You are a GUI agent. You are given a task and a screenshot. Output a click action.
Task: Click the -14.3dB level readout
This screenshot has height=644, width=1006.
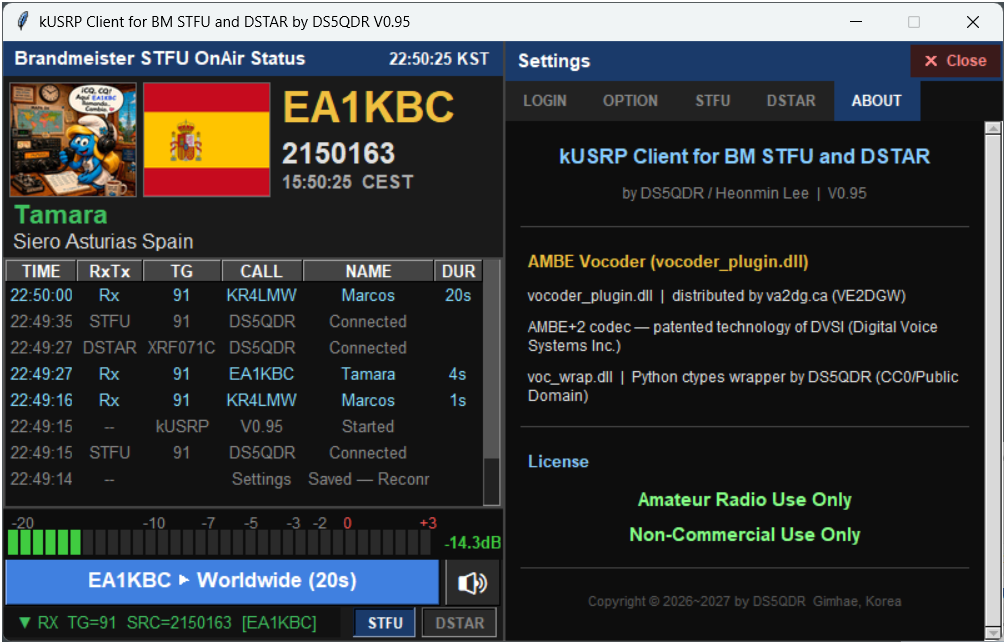(472, 543)
